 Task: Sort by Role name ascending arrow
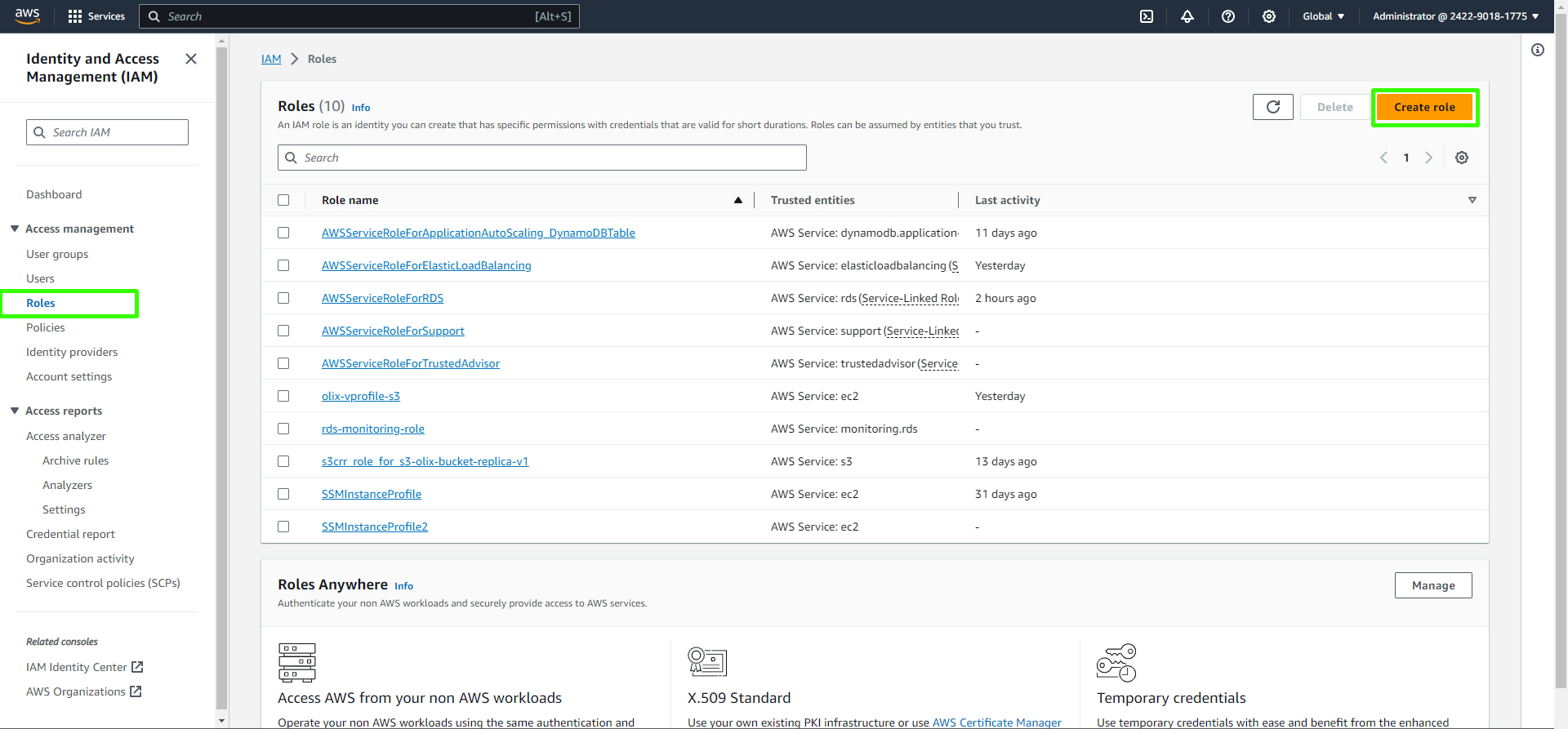(738, 200)
